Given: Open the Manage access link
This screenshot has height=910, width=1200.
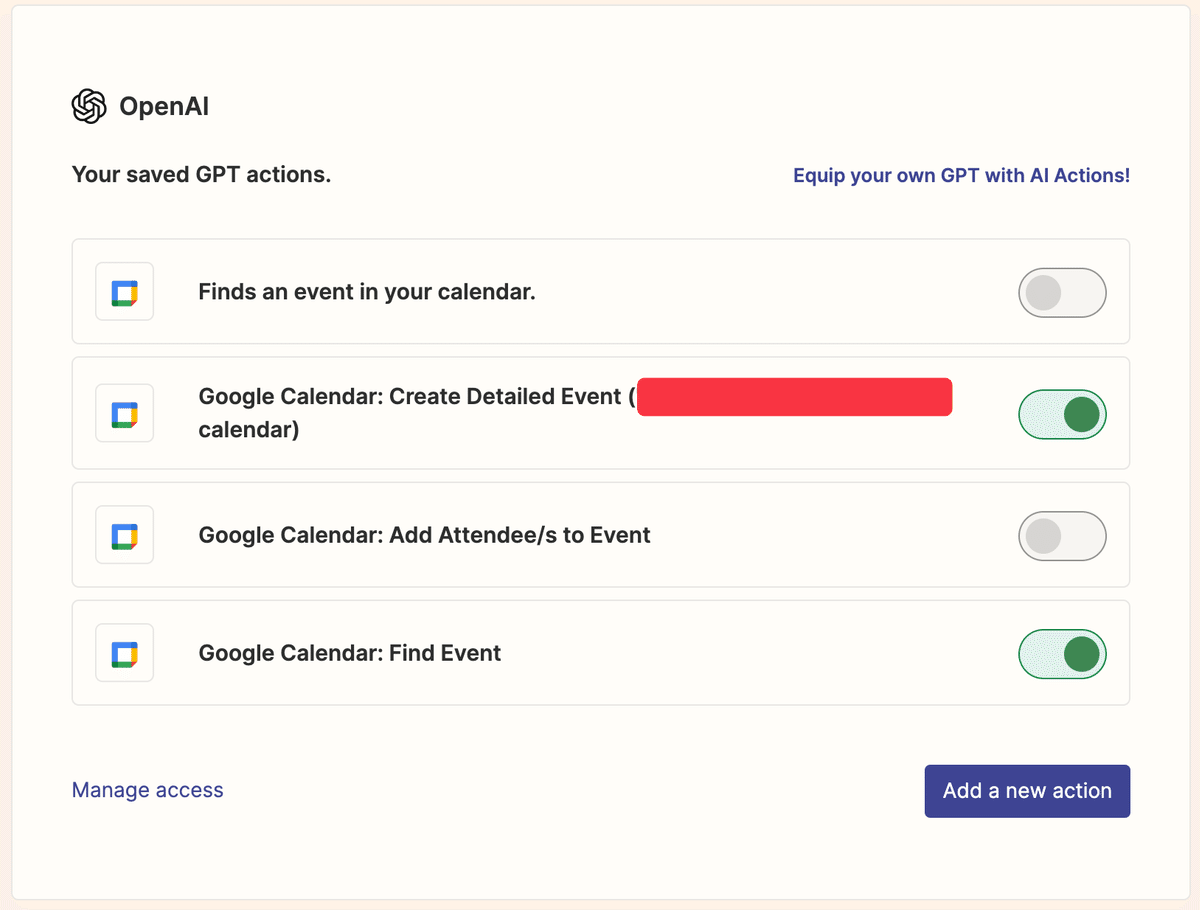Looking at the screenshot, I should pyautogui.click(x=148, y=790).
